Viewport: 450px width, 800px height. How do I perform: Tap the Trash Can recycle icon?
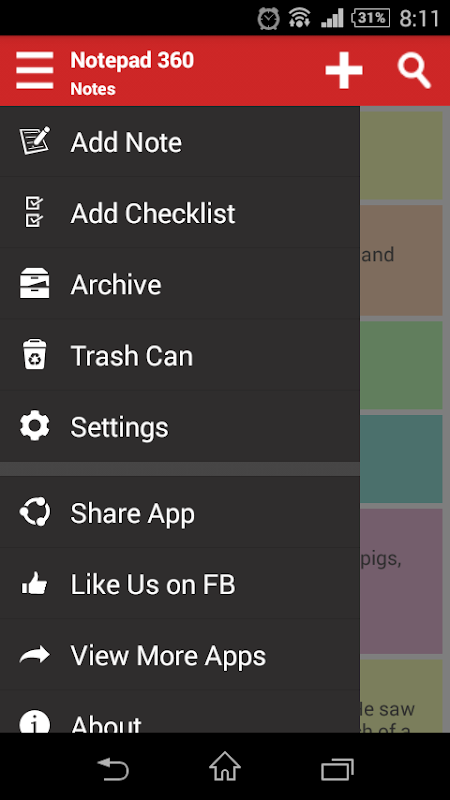[35, 355]
